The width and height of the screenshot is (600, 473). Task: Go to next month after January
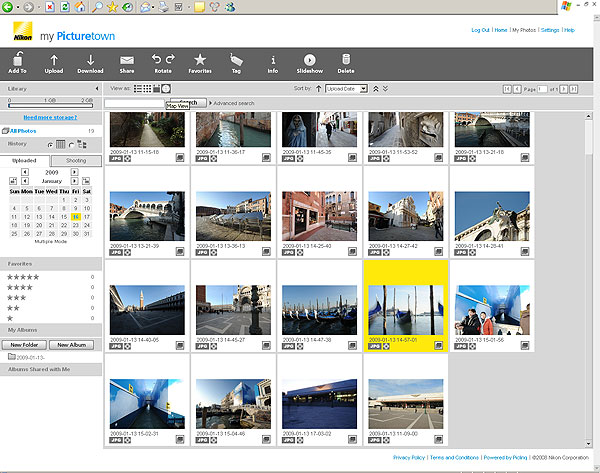click(x=75, y=181)
